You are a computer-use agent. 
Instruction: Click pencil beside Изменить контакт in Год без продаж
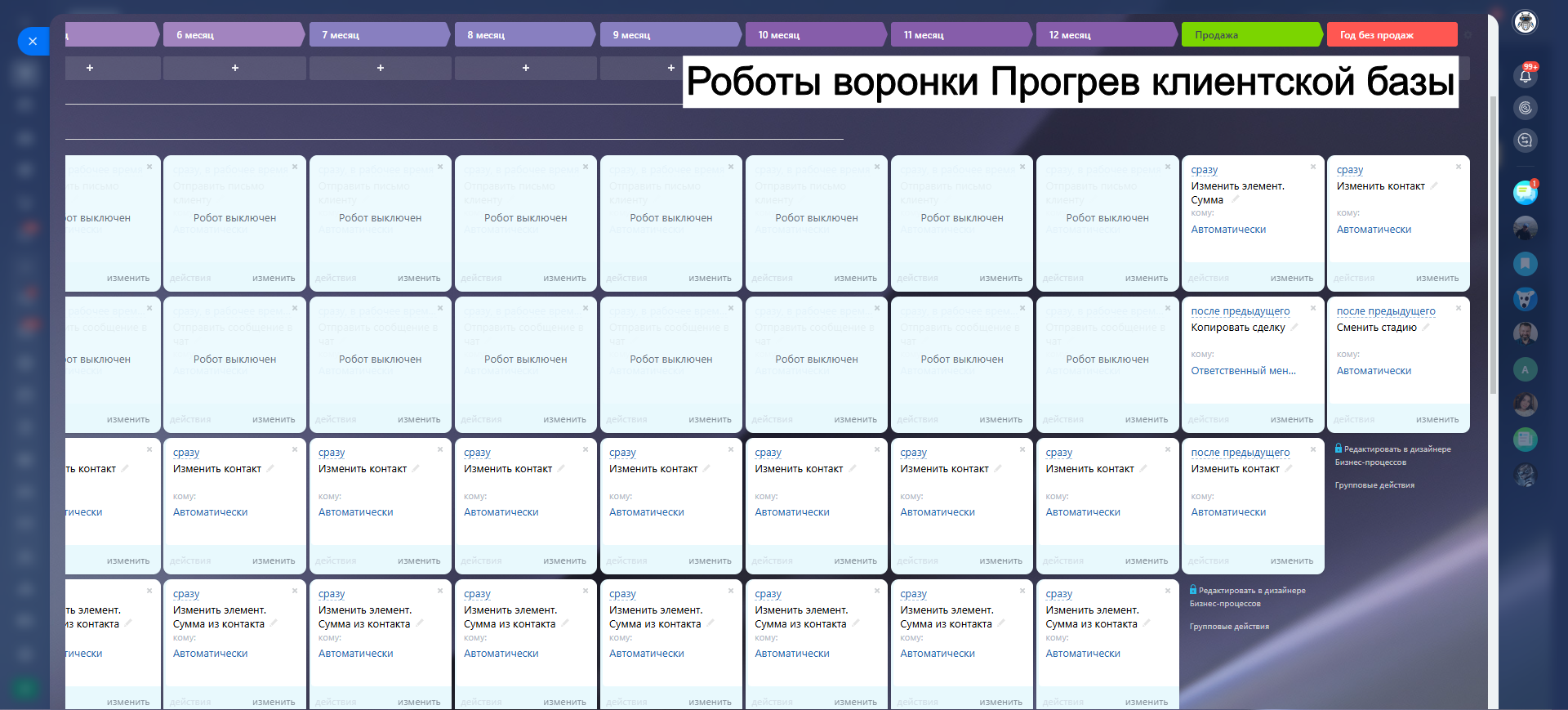[x=1434, y=186]
